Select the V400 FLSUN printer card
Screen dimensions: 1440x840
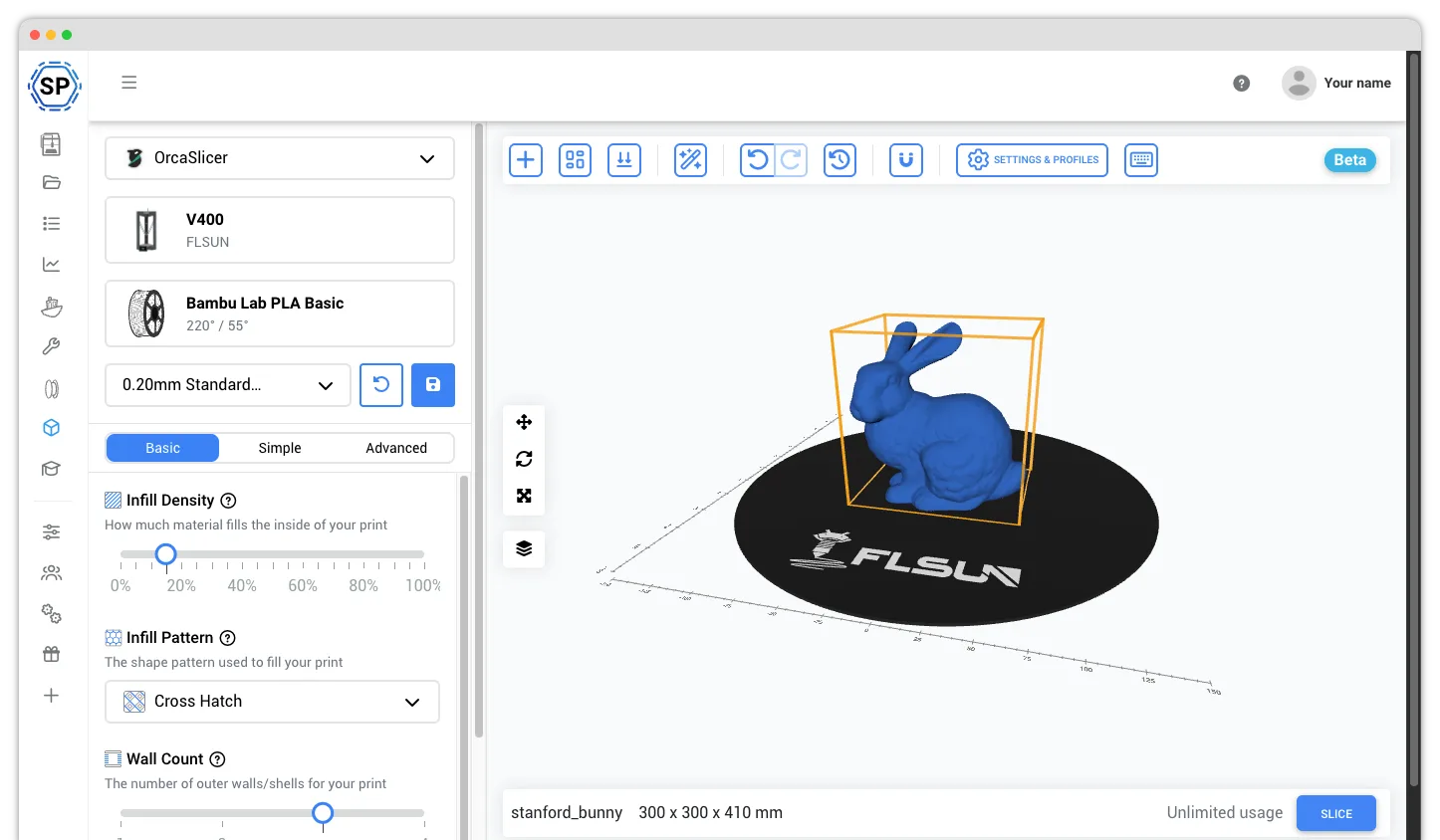[x=280, y=230]
